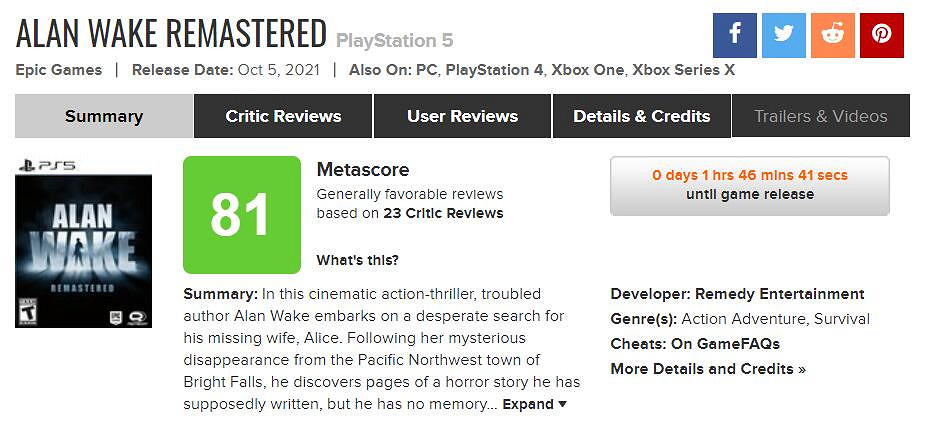Switch to the Summary tab

(x=104, y=116)
